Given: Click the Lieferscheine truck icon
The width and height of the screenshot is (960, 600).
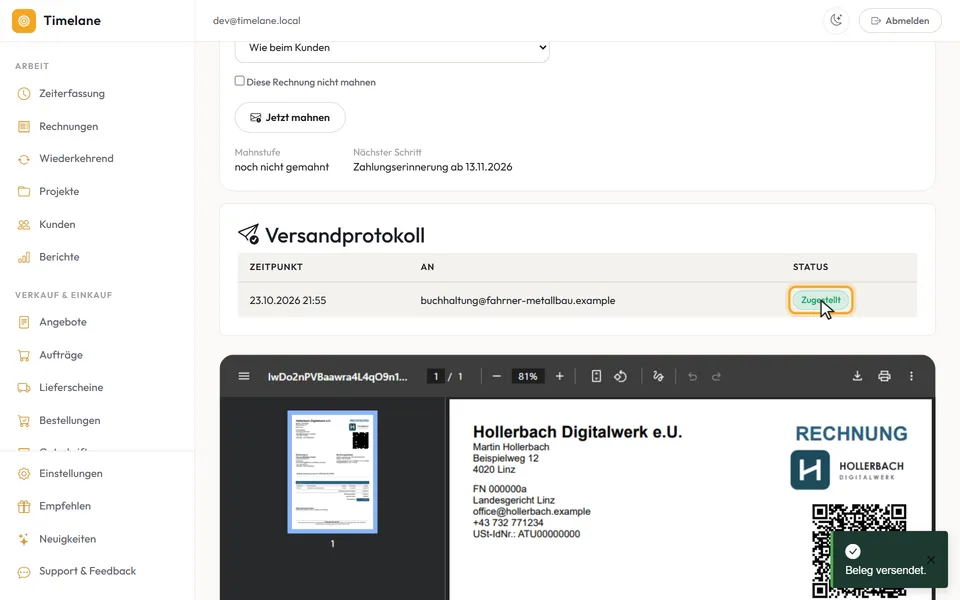Looking at the screenshot, I should [x=24, y=388].
